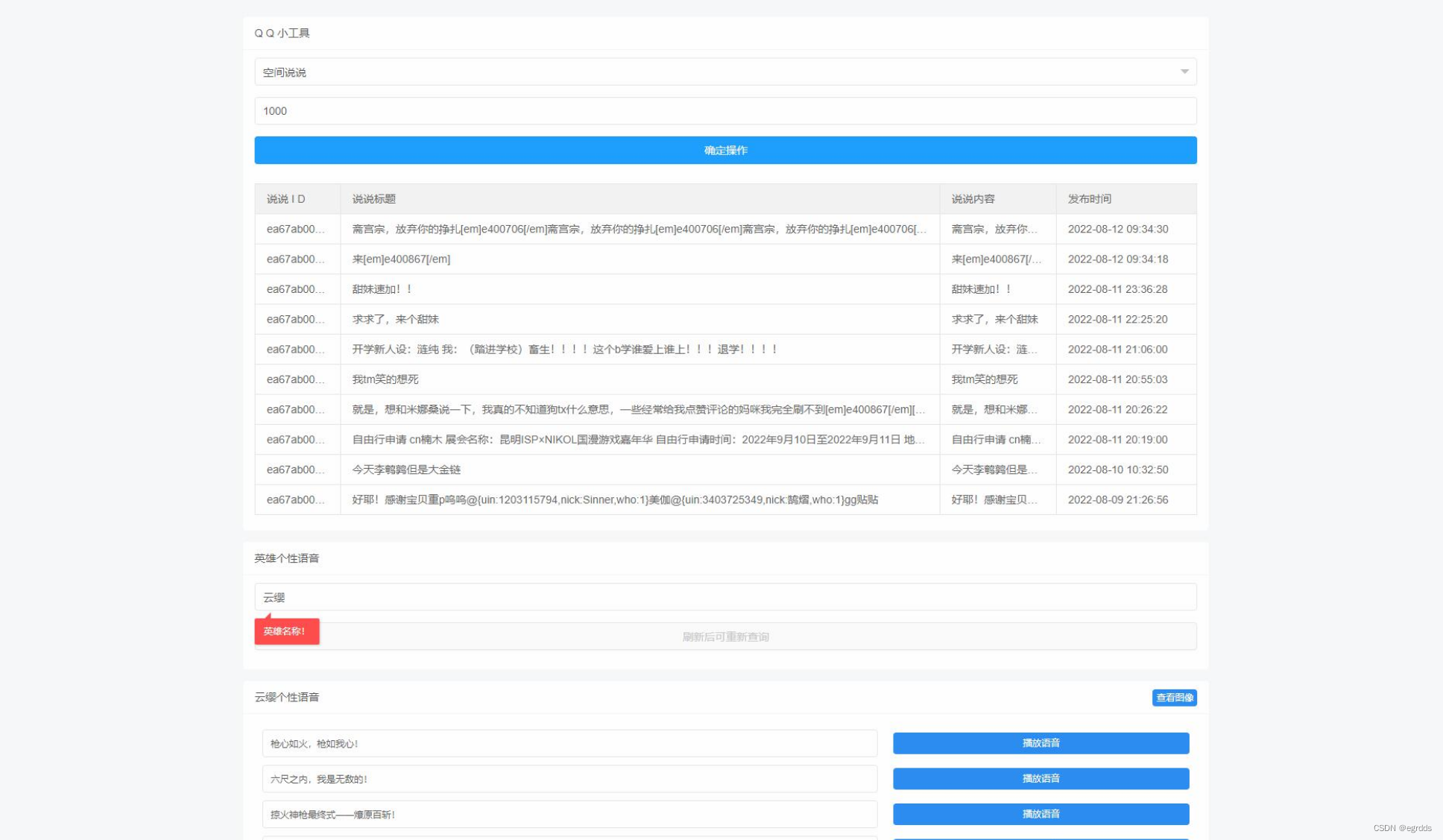This screenshot has height=840, width=1443.
Task: Click the 说说ID column header
Action: pos(286,199)
